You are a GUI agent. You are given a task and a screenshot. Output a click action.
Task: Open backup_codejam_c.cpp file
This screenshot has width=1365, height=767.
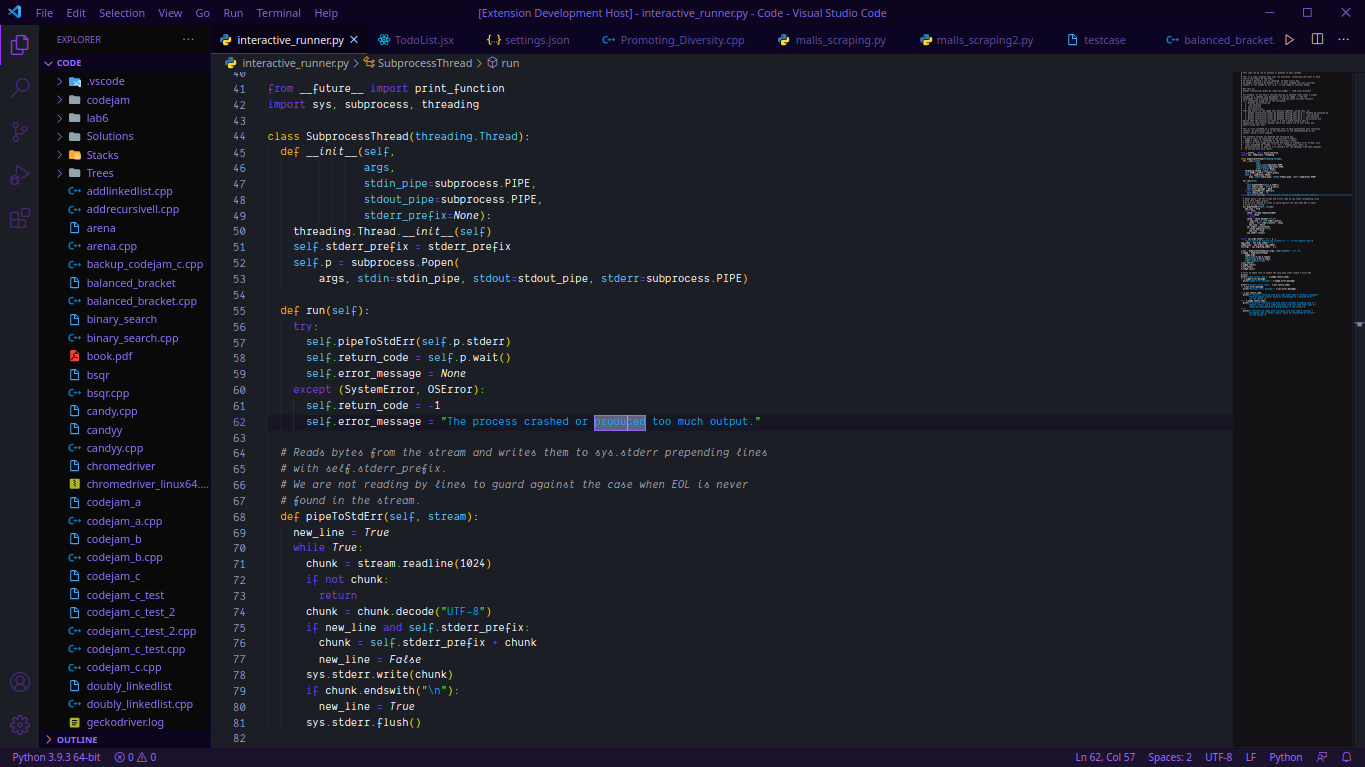point(144,264)
